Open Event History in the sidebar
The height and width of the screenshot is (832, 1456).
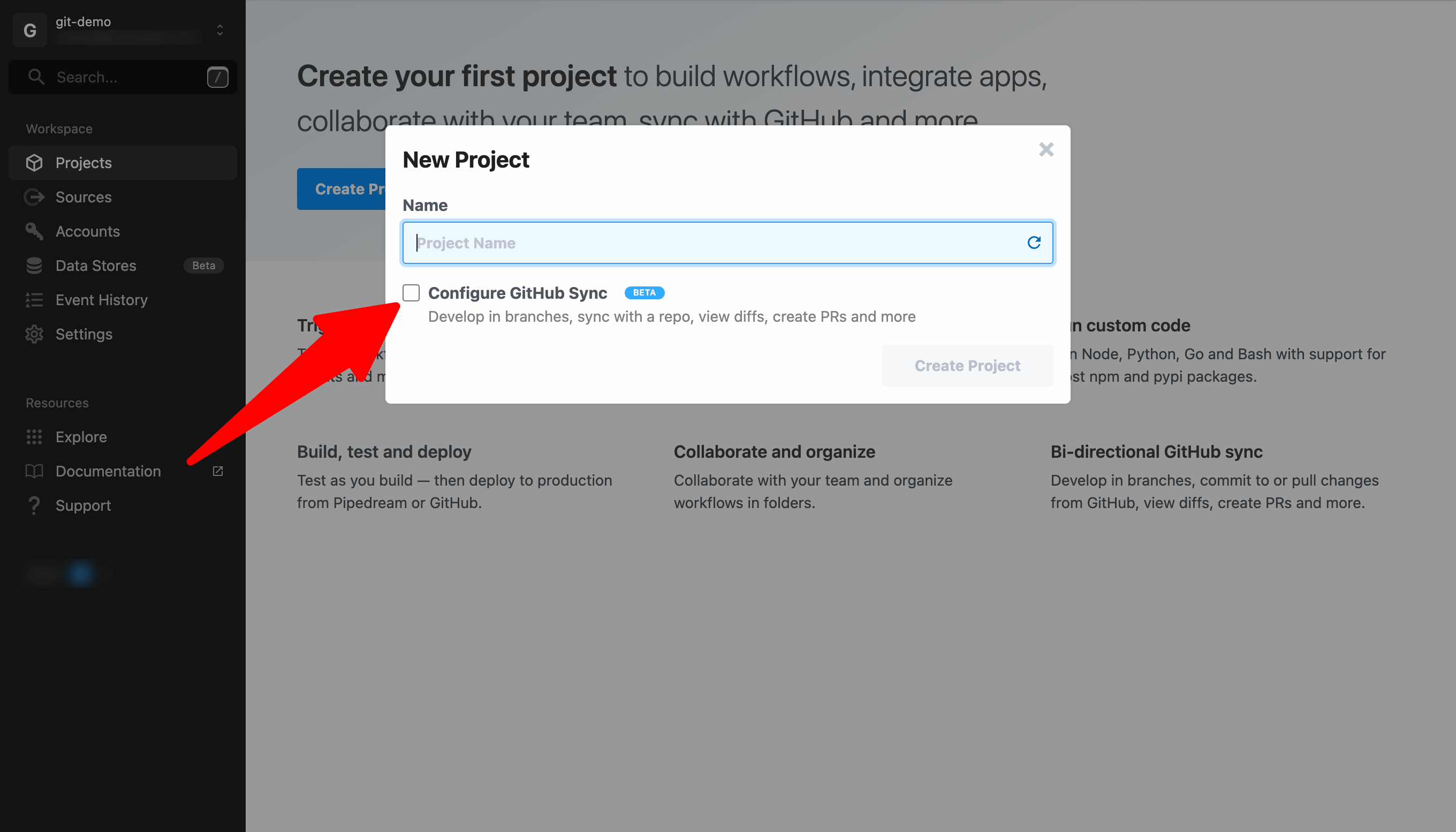[x=123, y=300]
